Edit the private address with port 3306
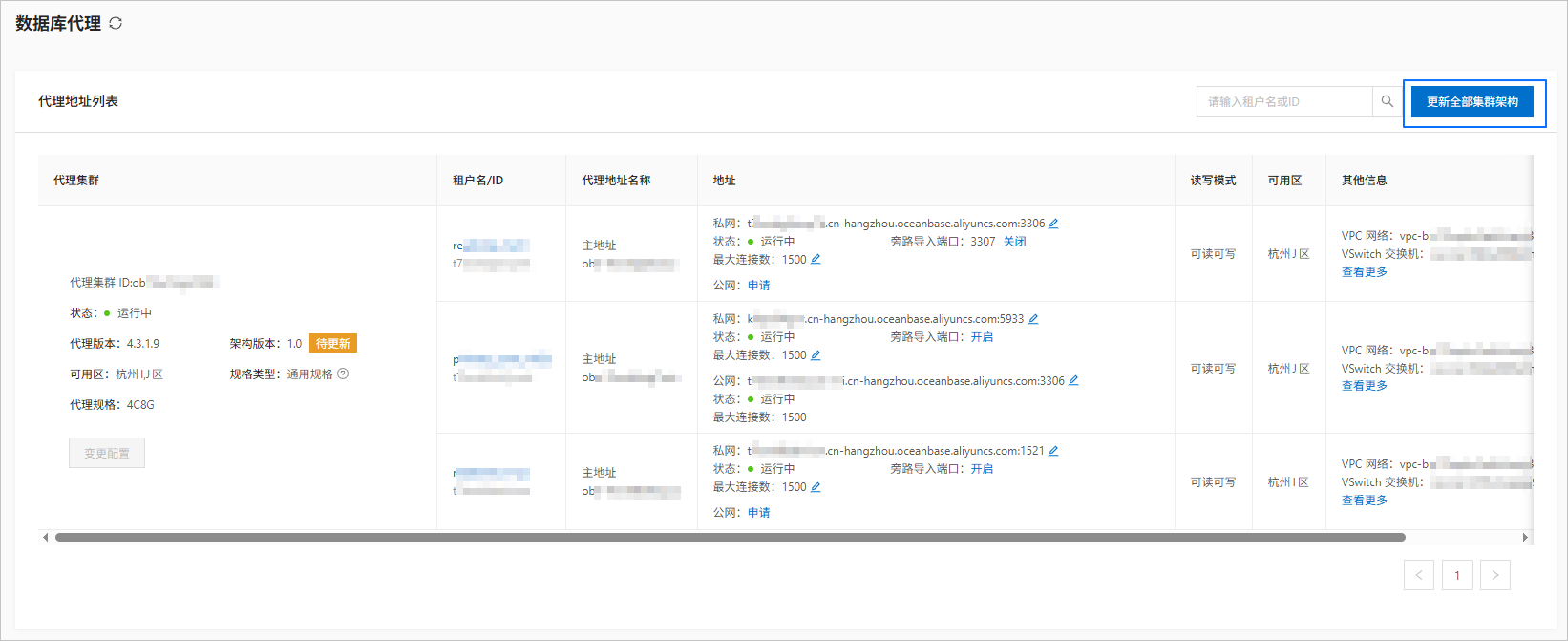This screenshot has height=641, width=1568. pos(1053,224)
